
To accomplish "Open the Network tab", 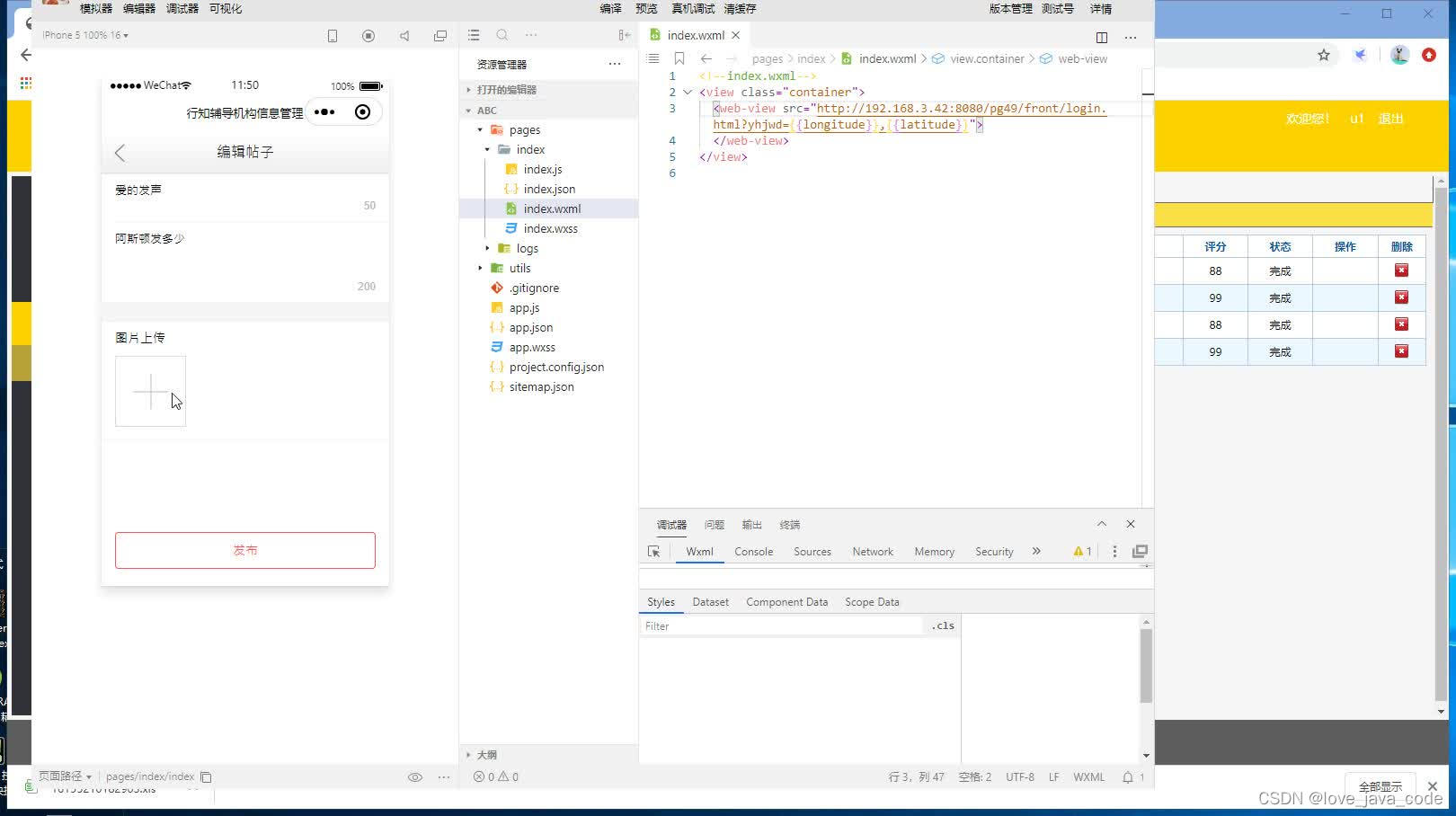I will (873, 552).
